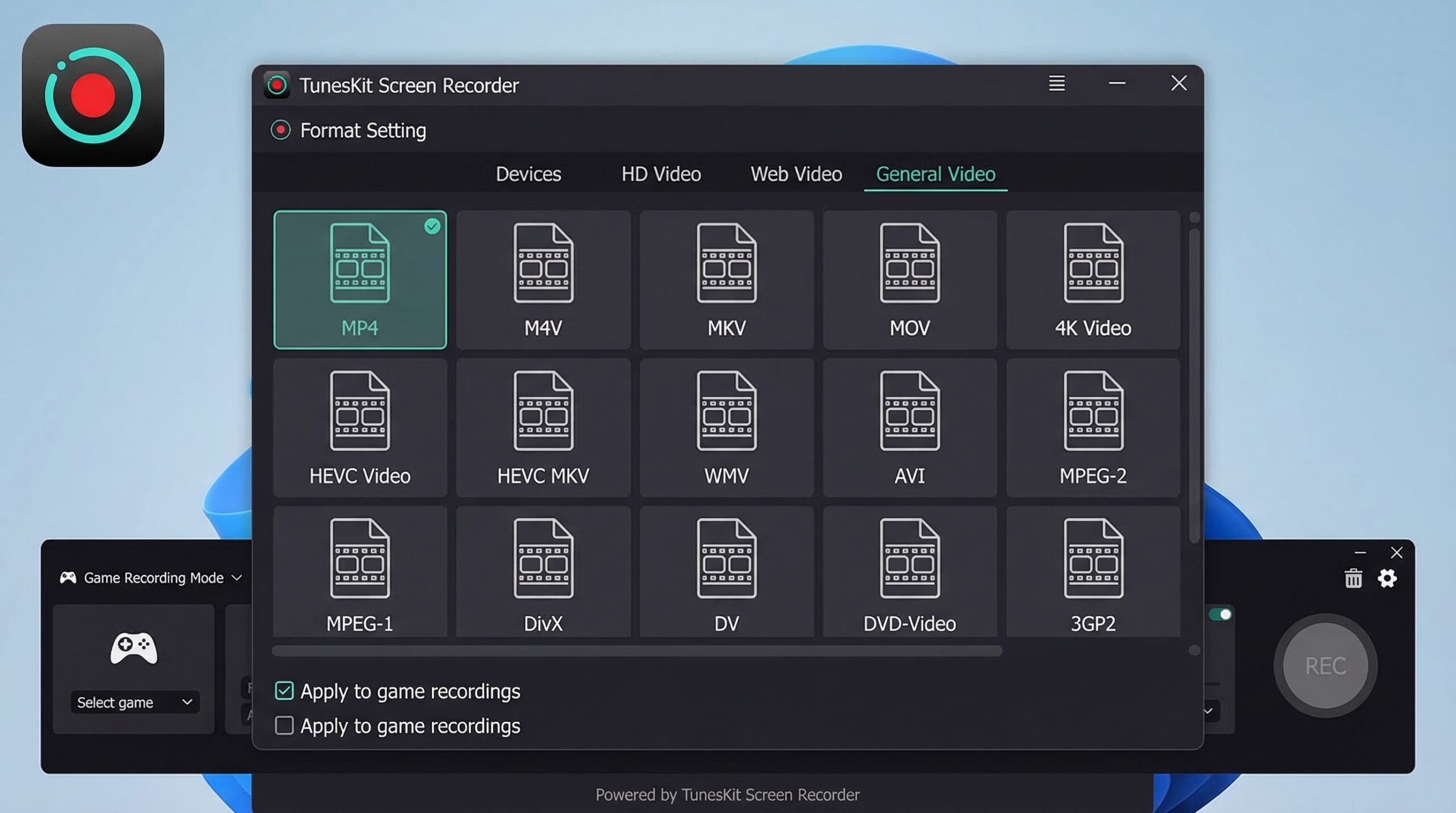Open the Select game dropdown
Screen dimensions: 1456x813
coord(134,702)
